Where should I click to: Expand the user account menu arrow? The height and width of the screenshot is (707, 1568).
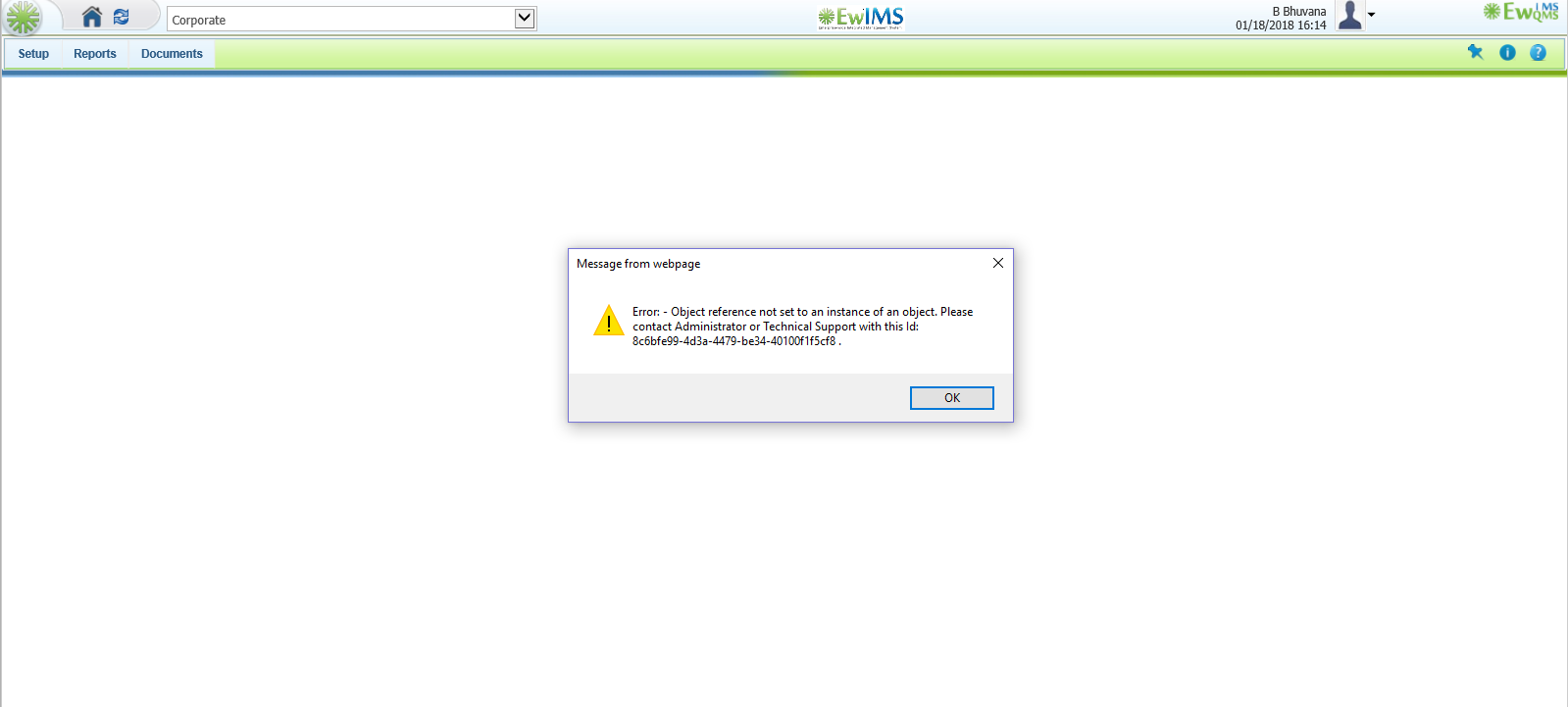[1371, 15]
